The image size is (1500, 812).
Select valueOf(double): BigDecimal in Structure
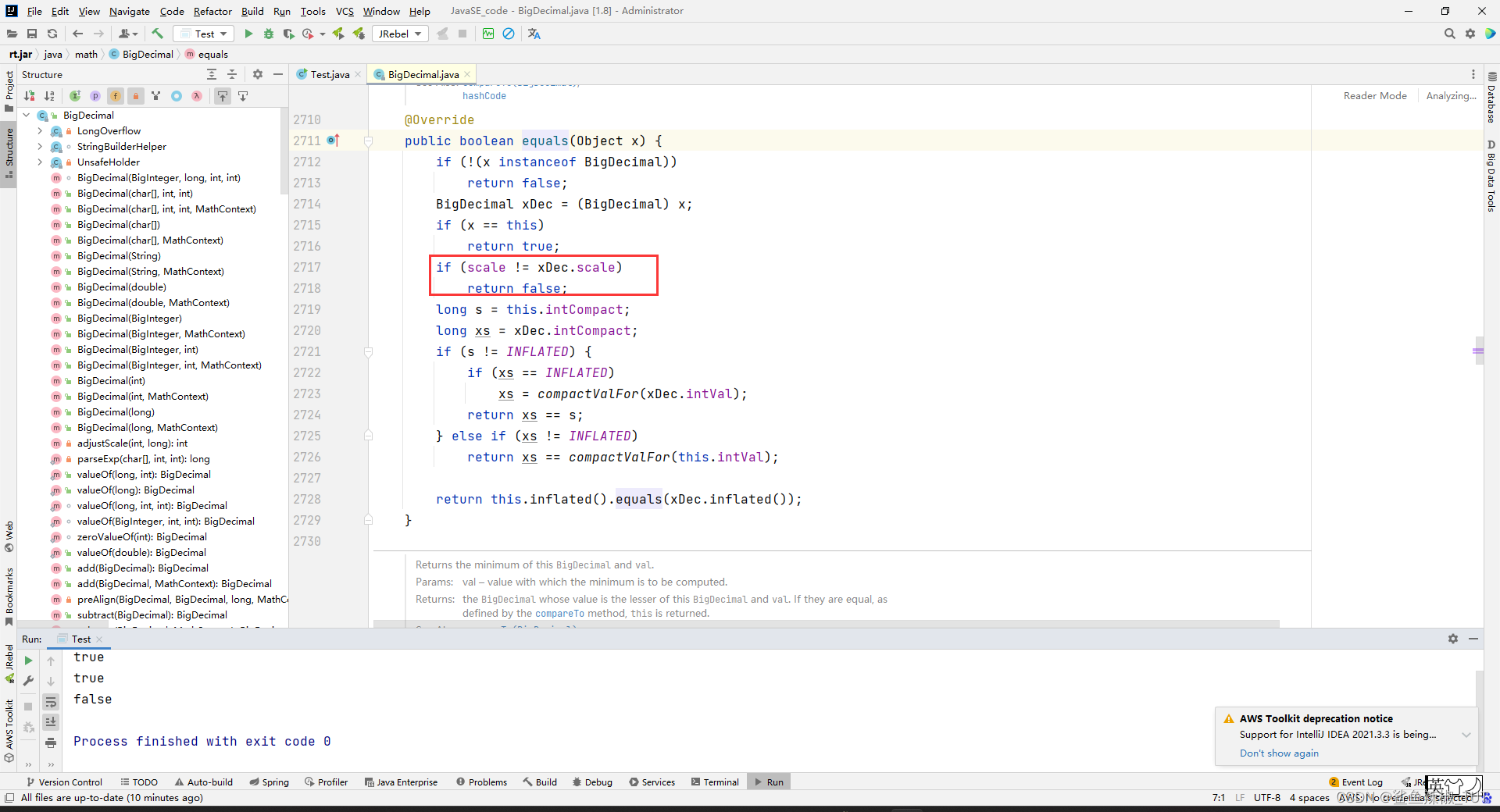tap(141, 552)
